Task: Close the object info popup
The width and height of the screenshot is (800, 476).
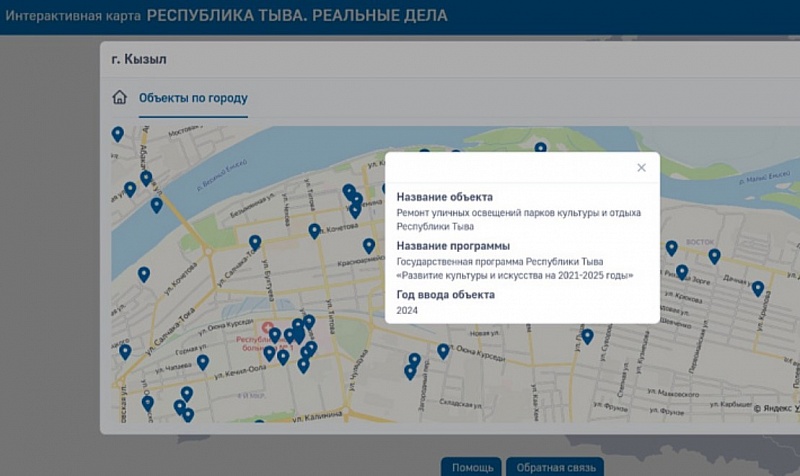Action: (641, 167)
